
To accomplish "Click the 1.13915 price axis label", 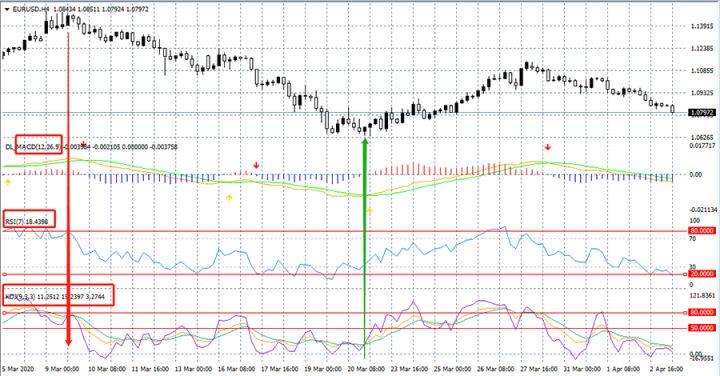I will coord(702,27).
